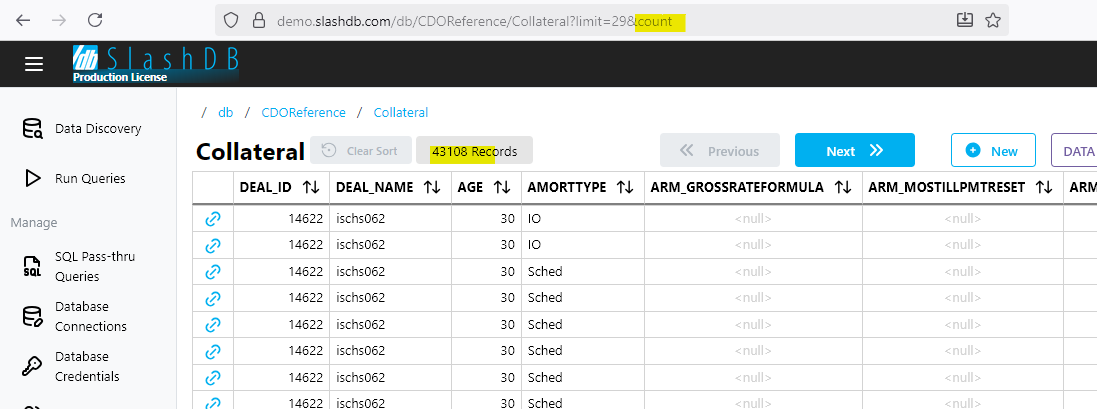Bookmark this page with the star icon
The width and height of the screenshot is (1097, 409).
(993, 20)
